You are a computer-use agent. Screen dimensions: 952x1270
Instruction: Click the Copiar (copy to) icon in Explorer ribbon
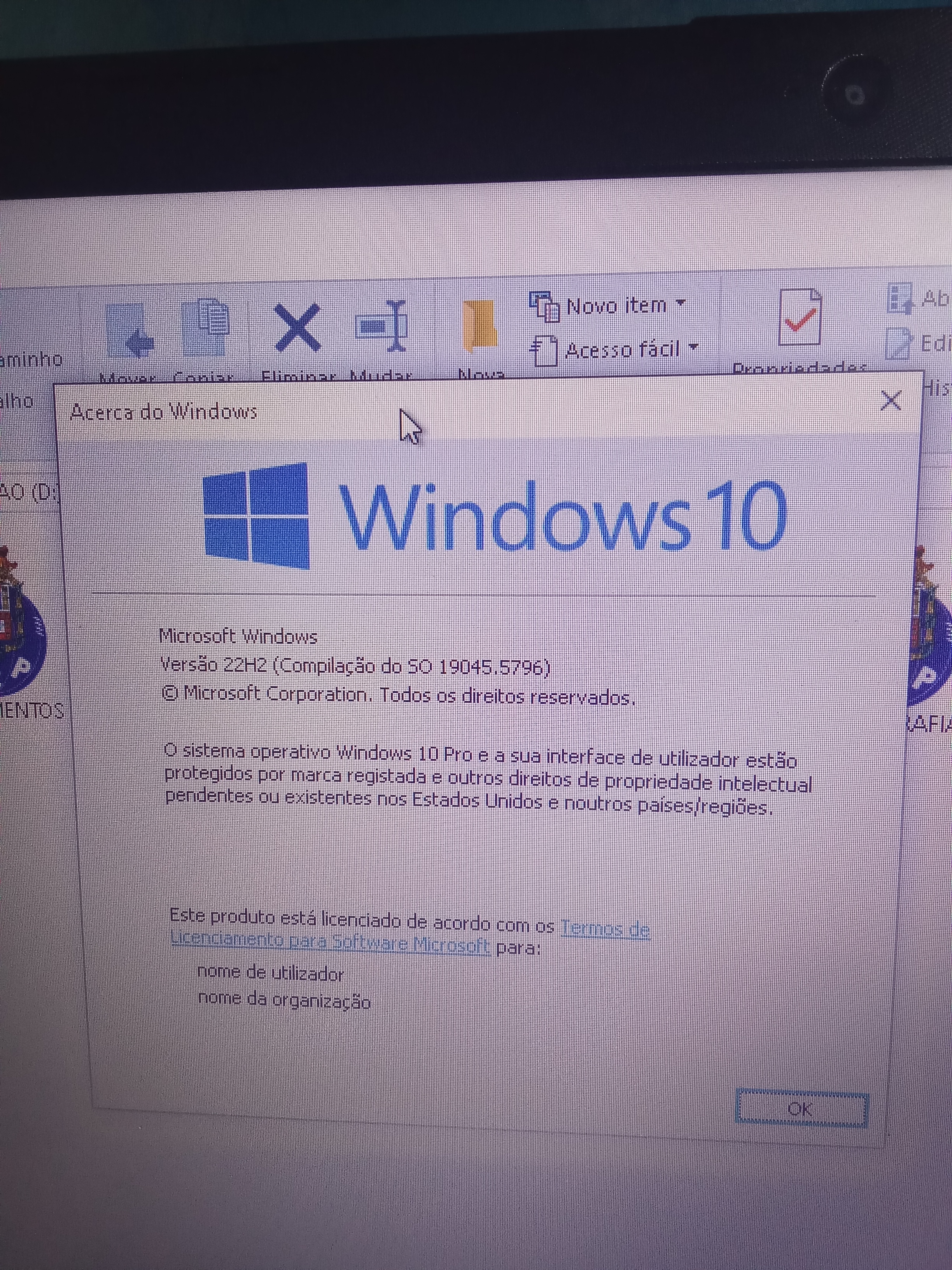pyautogui.click(x=205, y=327)
